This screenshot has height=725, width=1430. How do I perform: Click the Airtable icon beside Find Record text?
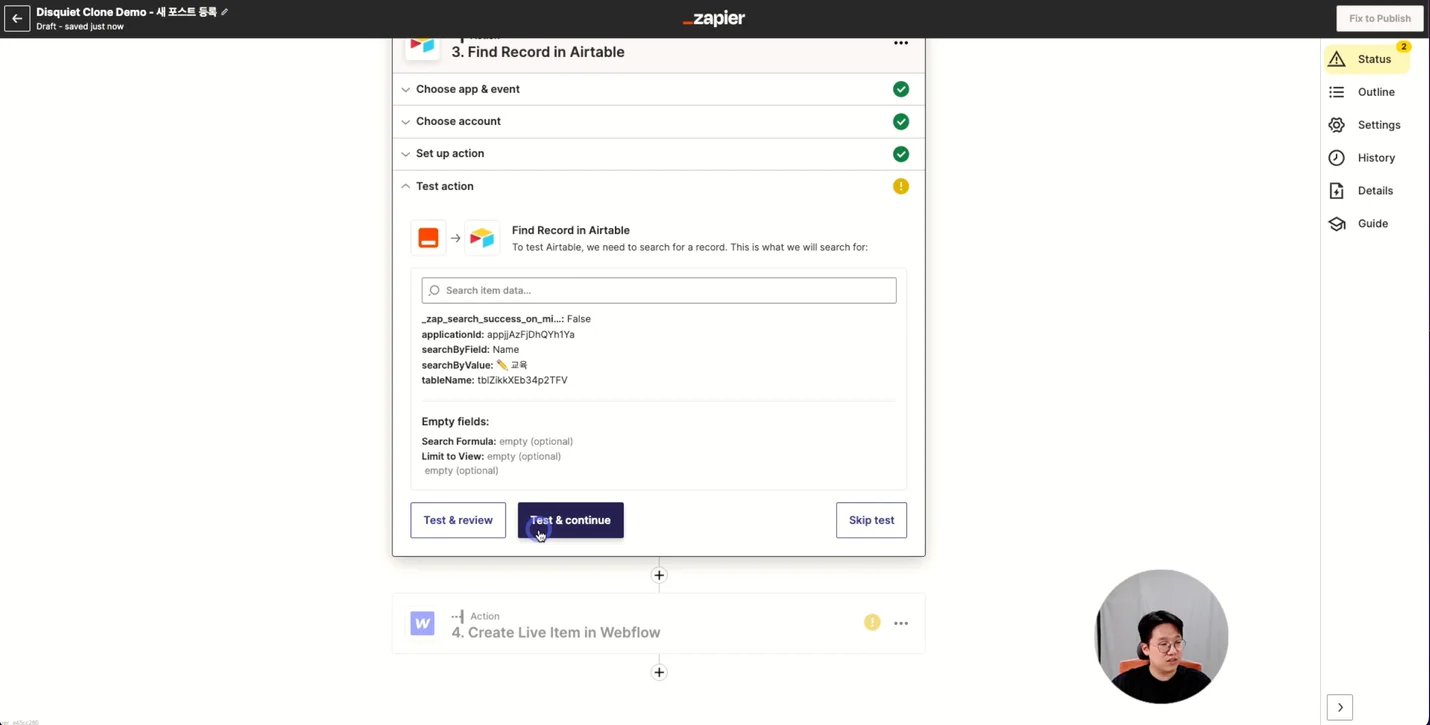pos(482,238)
